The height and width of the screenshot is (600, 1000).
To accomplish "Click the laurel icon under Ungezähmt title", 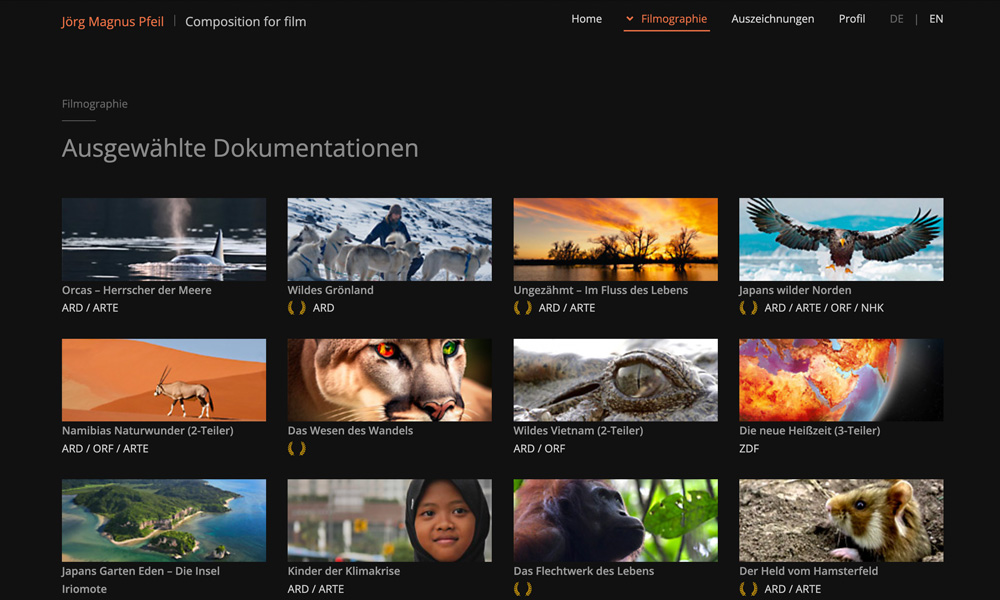I will point(522,308).
